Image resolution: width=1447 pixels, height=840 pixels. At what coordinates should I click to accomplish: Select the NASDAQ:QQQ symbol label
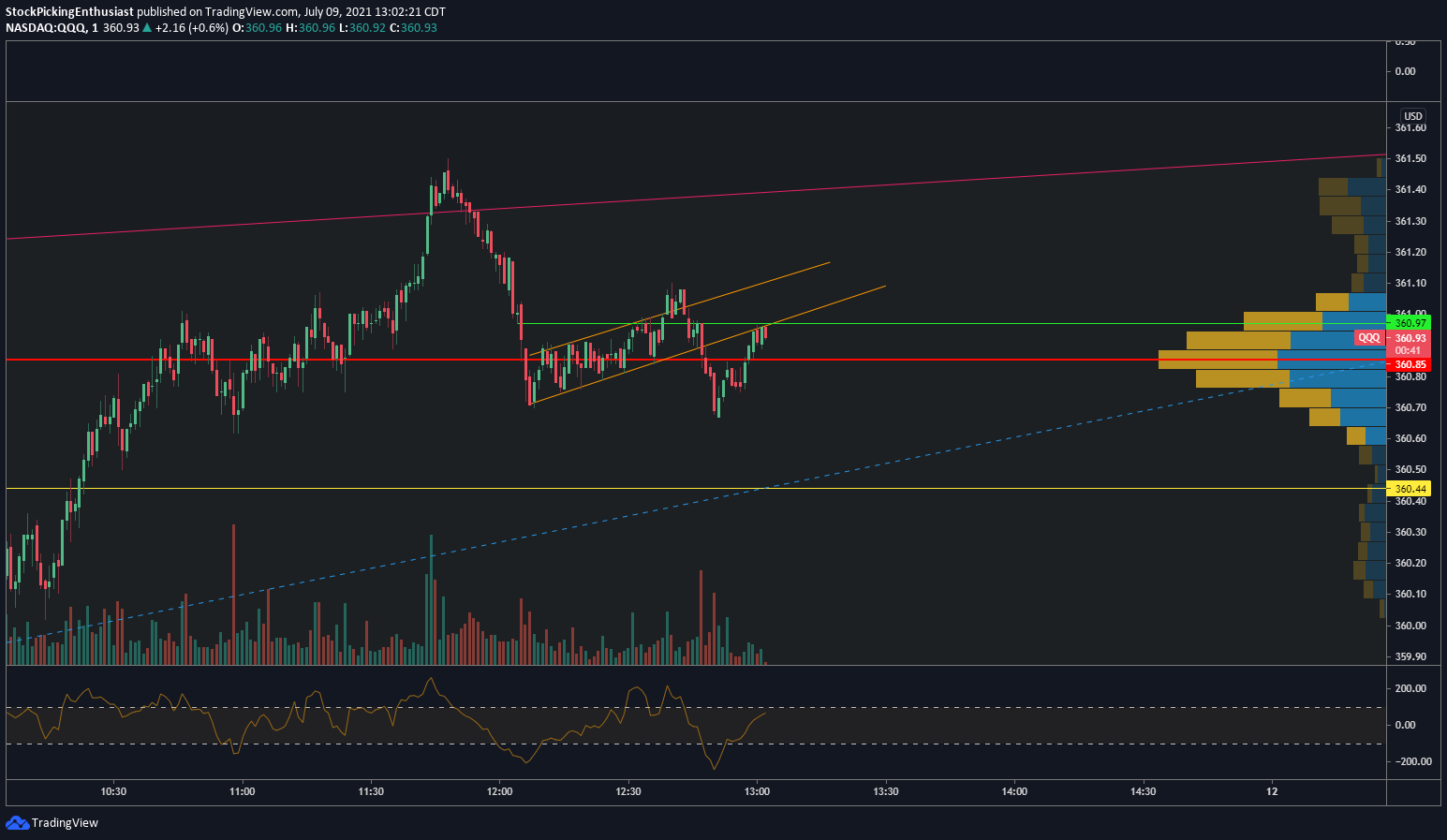(x=46, y=28)
